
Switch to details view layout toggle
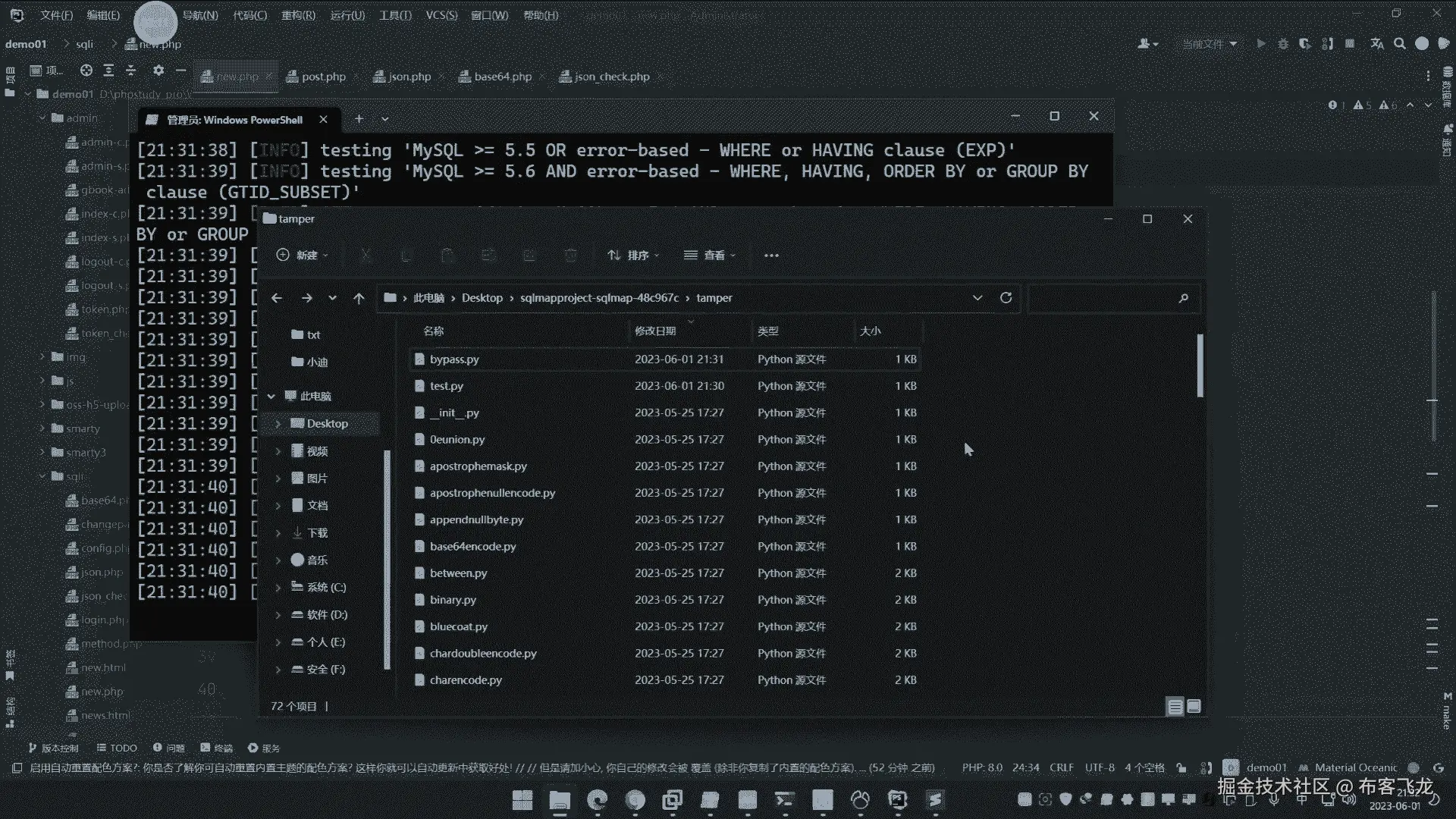[x=1175, y=707]
